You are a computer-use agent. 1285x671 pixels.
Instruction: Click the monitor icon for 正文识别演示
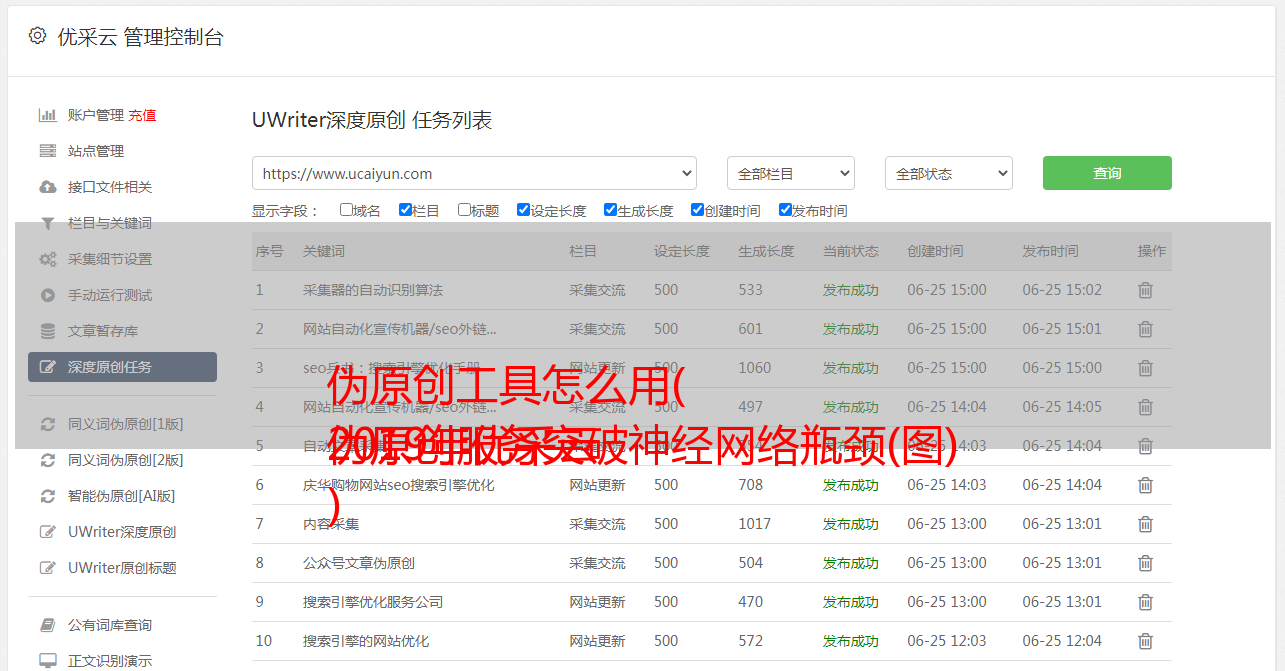coord(47,661)
